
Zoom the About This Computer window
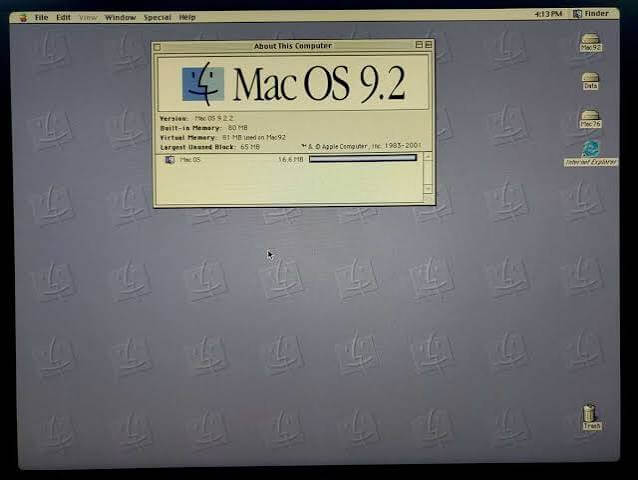coord(419,45)
